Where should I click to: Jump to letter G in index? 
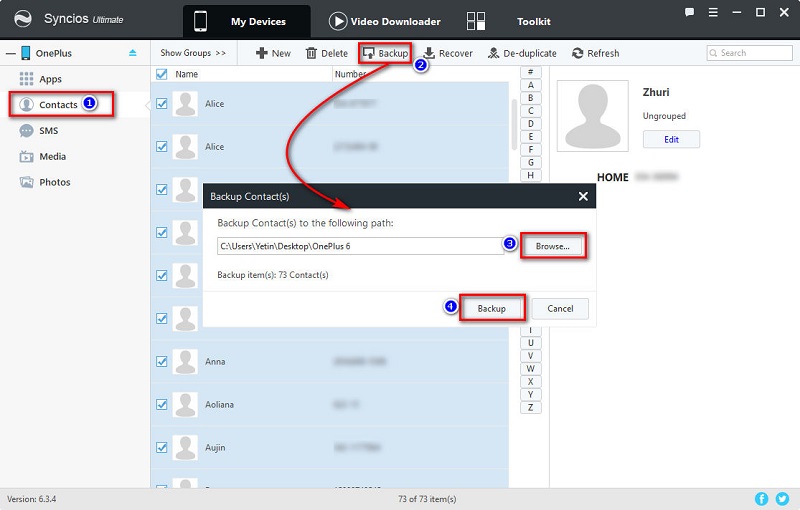531,162
